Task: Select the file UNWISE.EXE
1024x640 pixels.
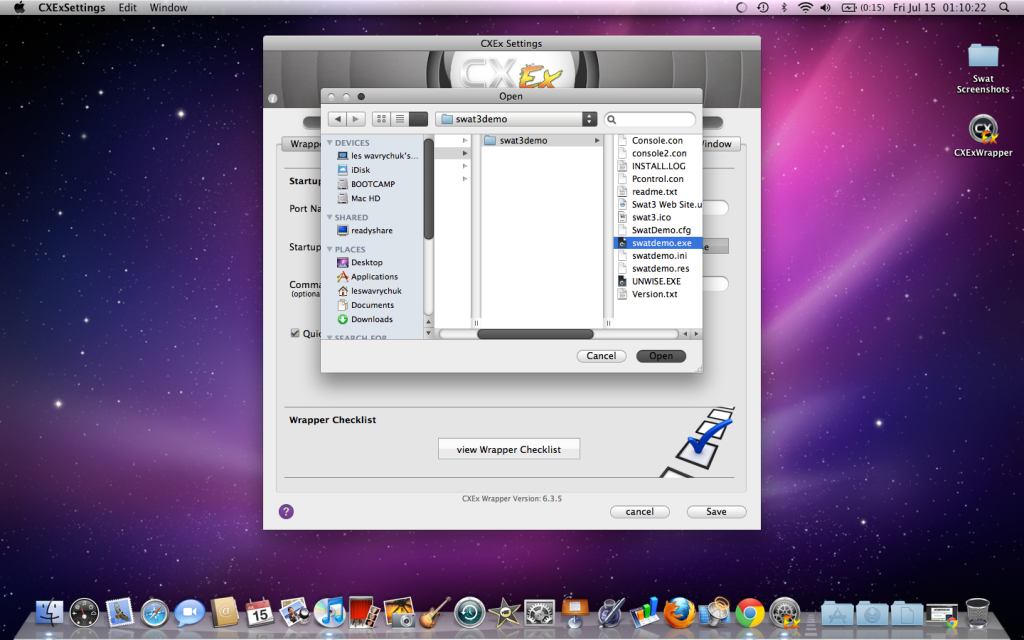Action: click(x=658, y=281)
